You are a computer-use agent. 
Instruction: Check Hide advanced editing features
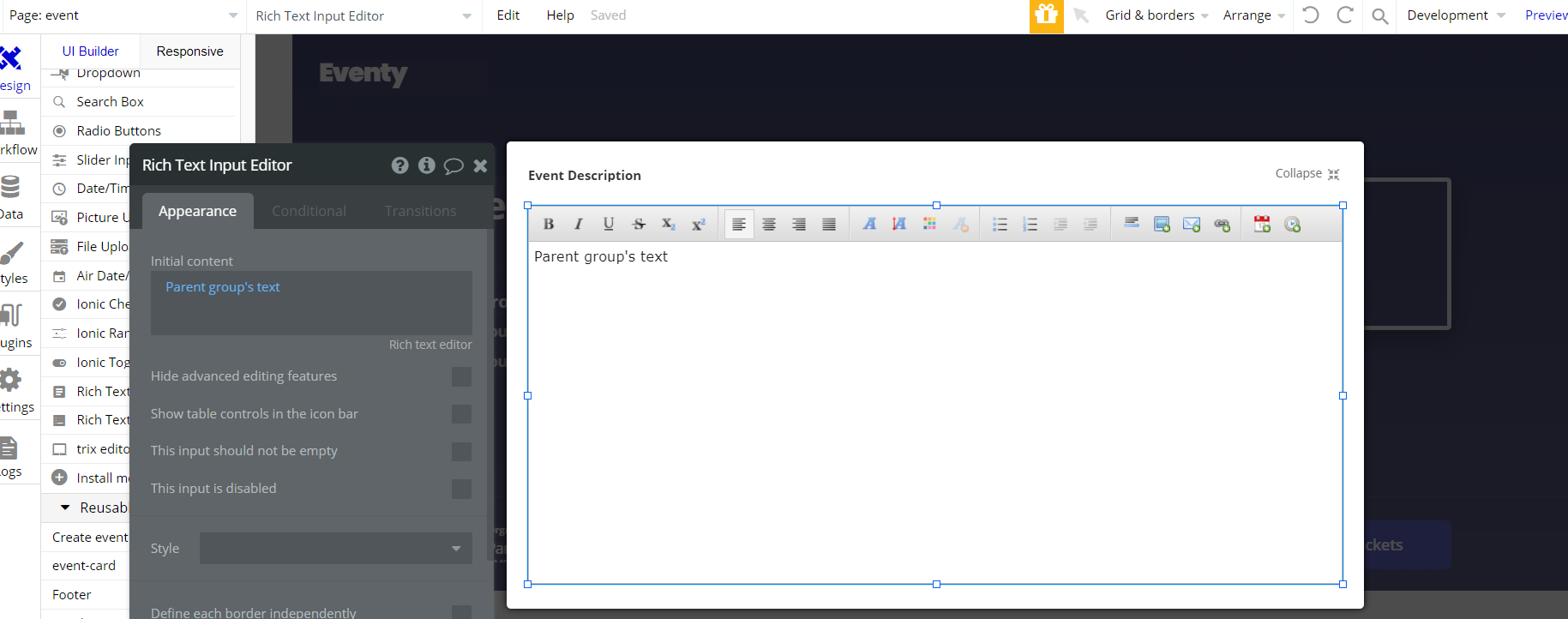pyautogui.click(x=461, y=376)
